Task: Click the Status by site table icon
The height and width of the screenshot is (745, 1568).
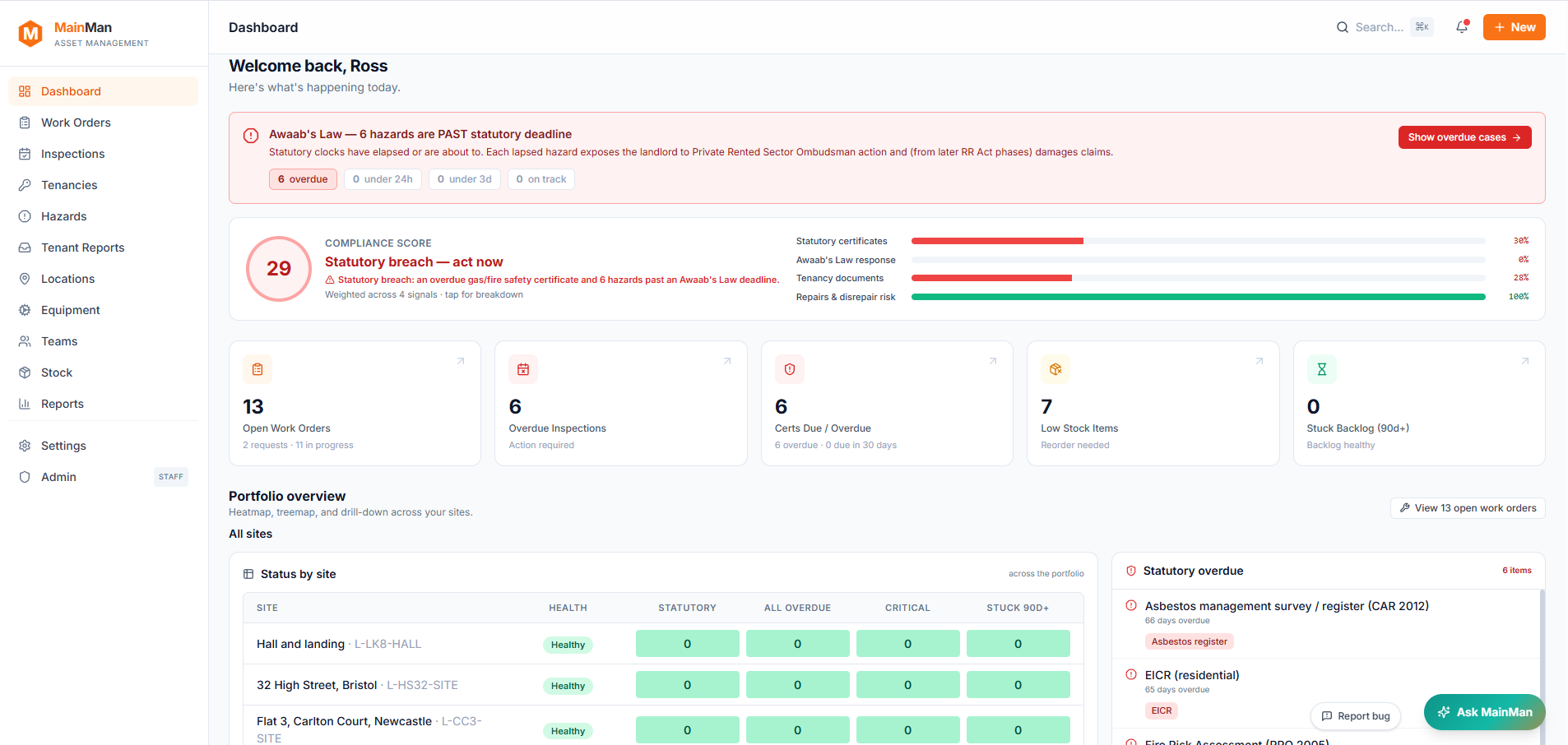Action: click(x=248, y=574)
